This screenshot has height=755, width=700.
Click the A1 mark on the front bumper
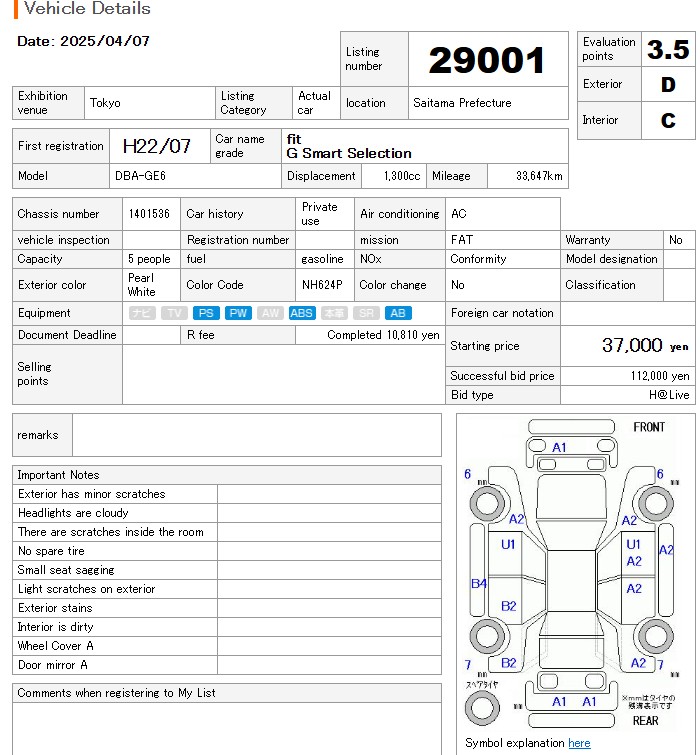point(559,447)
